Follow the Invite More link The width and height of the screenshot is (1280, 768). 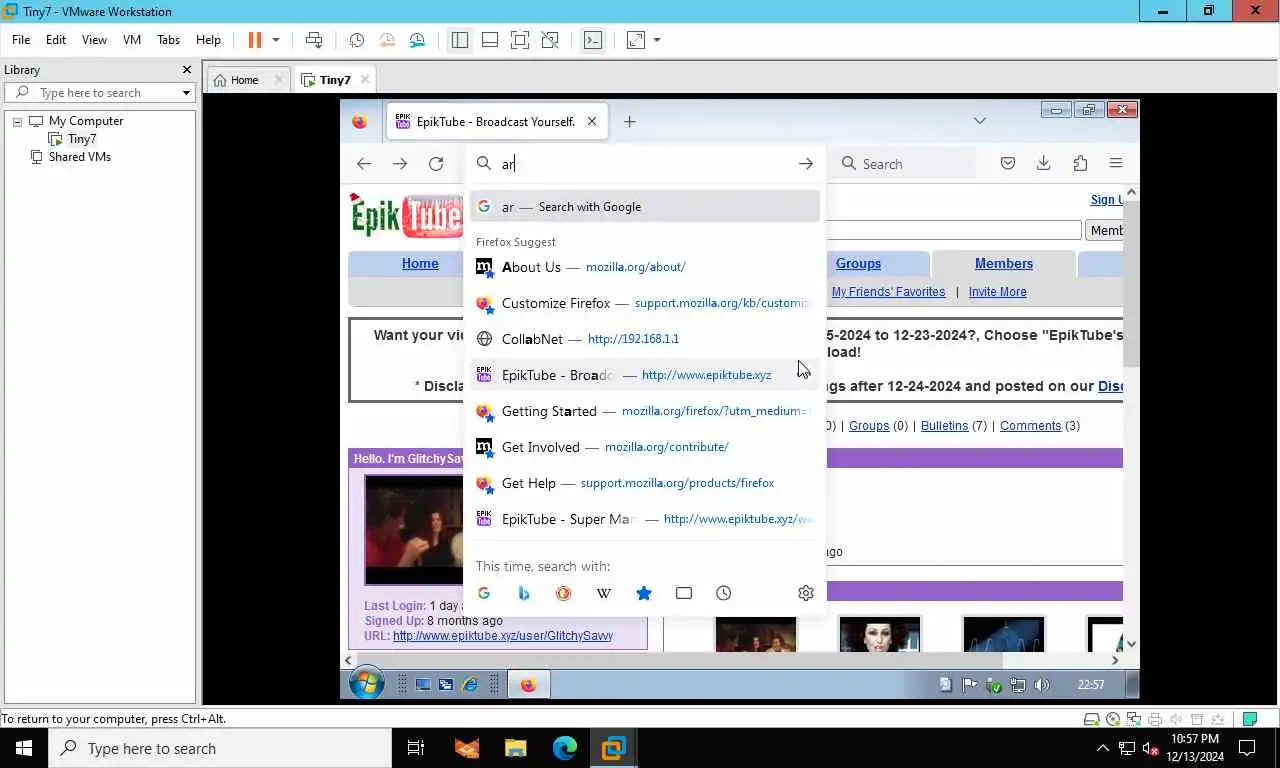[997, 292]
